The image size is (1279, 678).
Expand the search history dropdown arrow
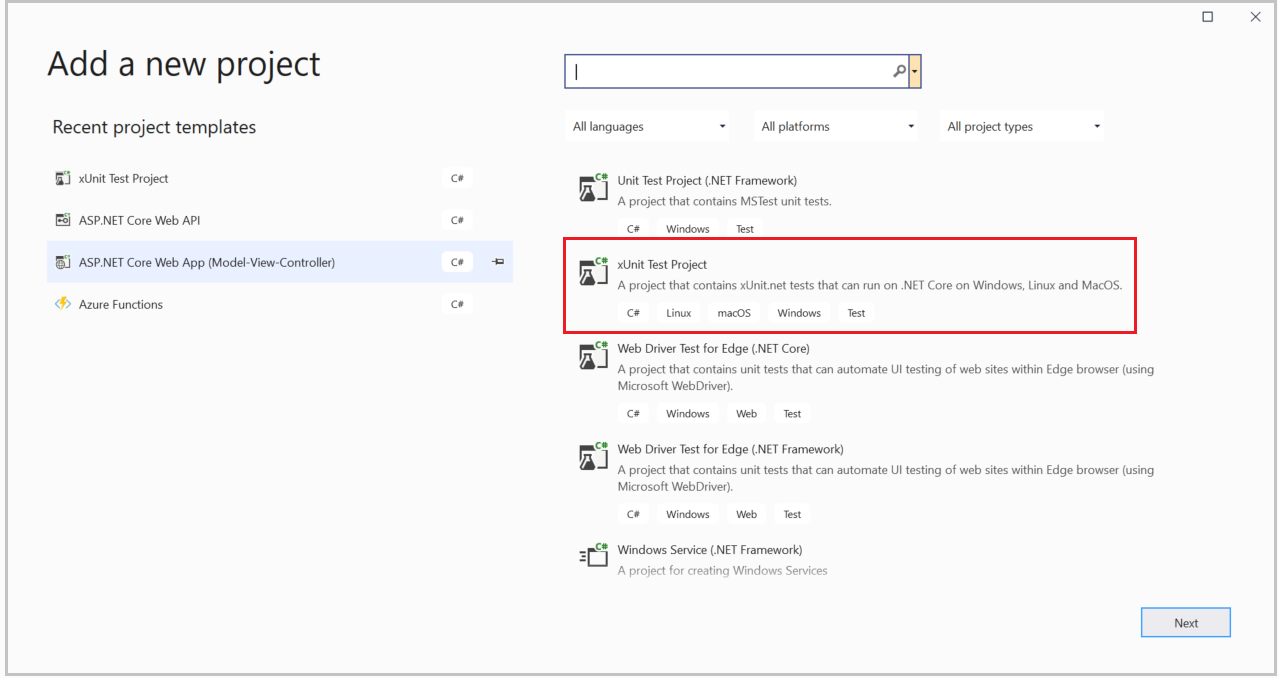point(915,71)
